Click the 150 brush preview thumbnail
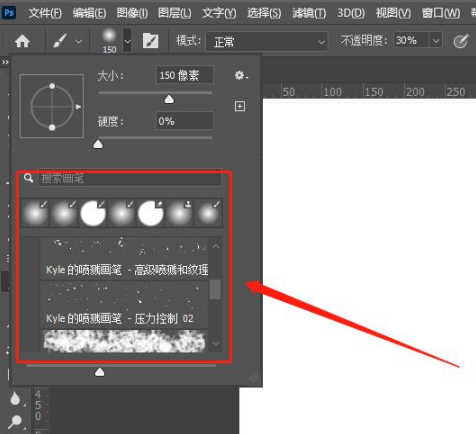This screenshot has width=476, height=434. coord(109,41)
